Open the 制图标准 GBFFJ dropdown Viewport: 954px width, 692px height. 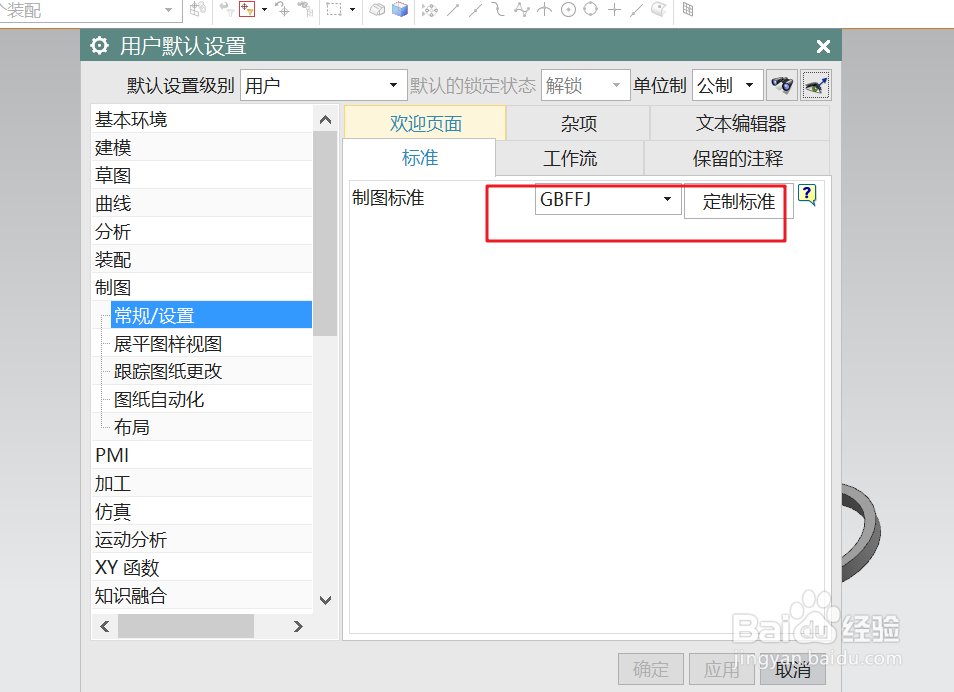pyautogui.click(x=608, y=199)
